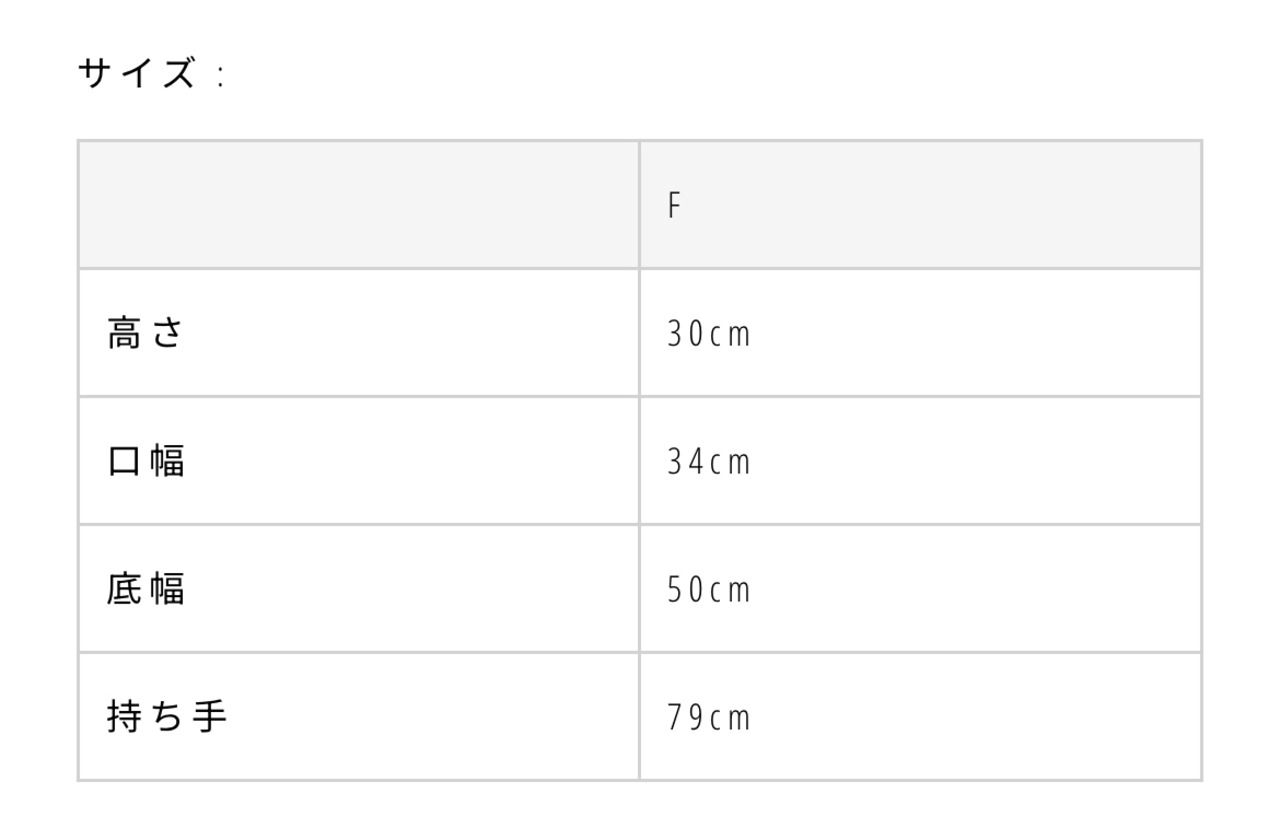Click the "cm" unit in 79cm
1280x840 pixels.
coord(730,719)
